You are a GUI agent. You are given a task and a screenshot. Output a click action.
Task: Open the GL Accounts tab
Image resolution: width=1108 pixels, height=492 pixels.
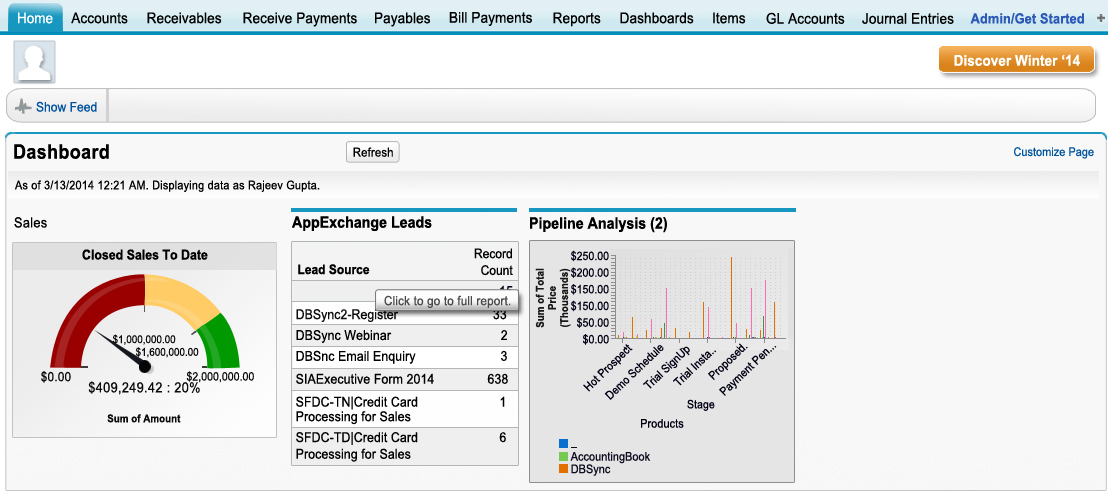point(805,18)
